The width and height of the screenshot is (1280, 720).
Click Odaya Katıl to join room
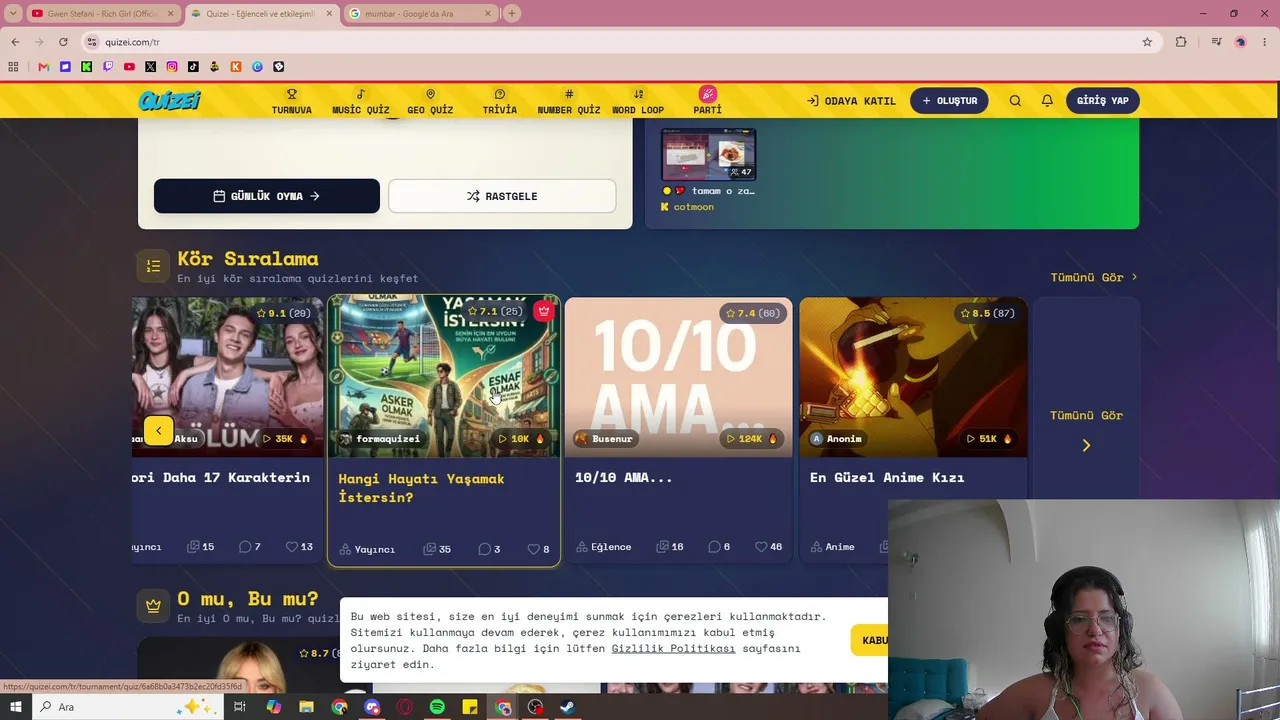pyautogui.click(x=851, y=101)
